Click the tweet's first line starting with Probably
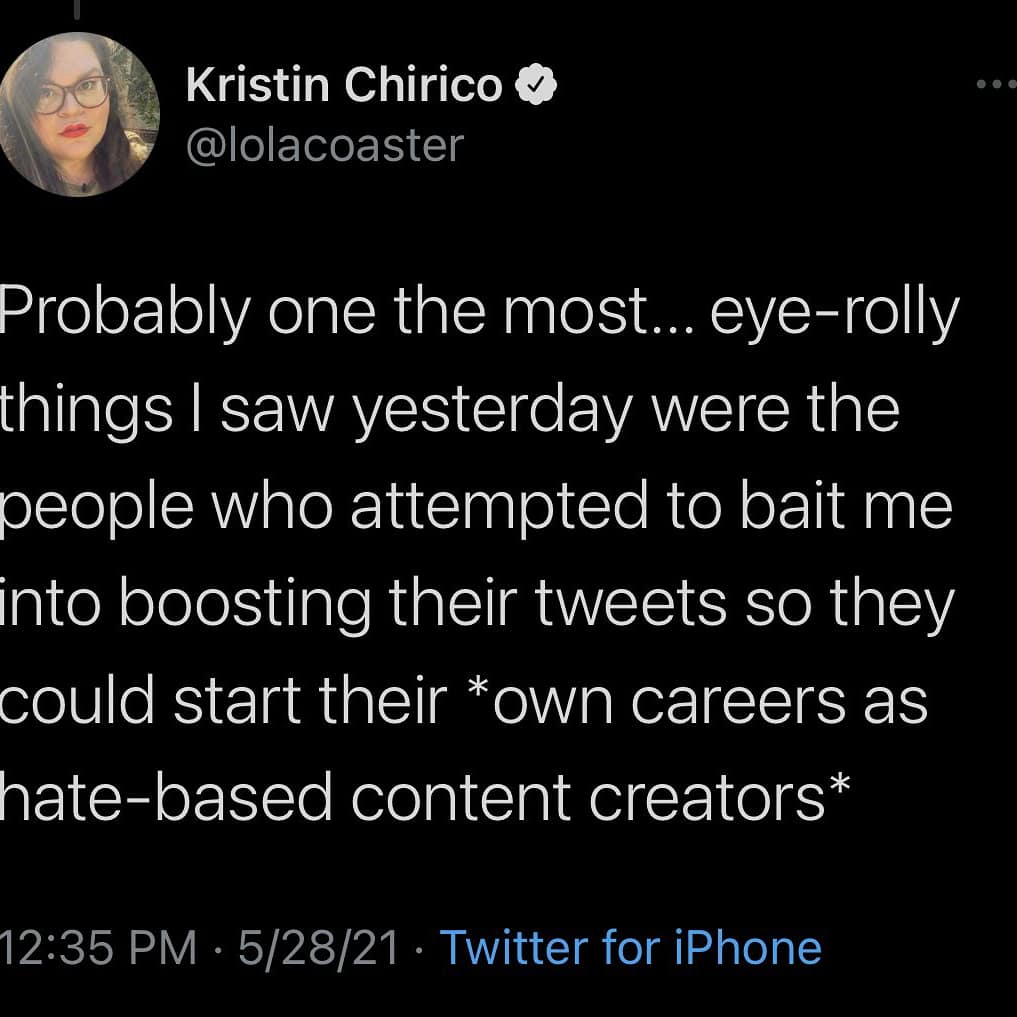 pos(478,314)
